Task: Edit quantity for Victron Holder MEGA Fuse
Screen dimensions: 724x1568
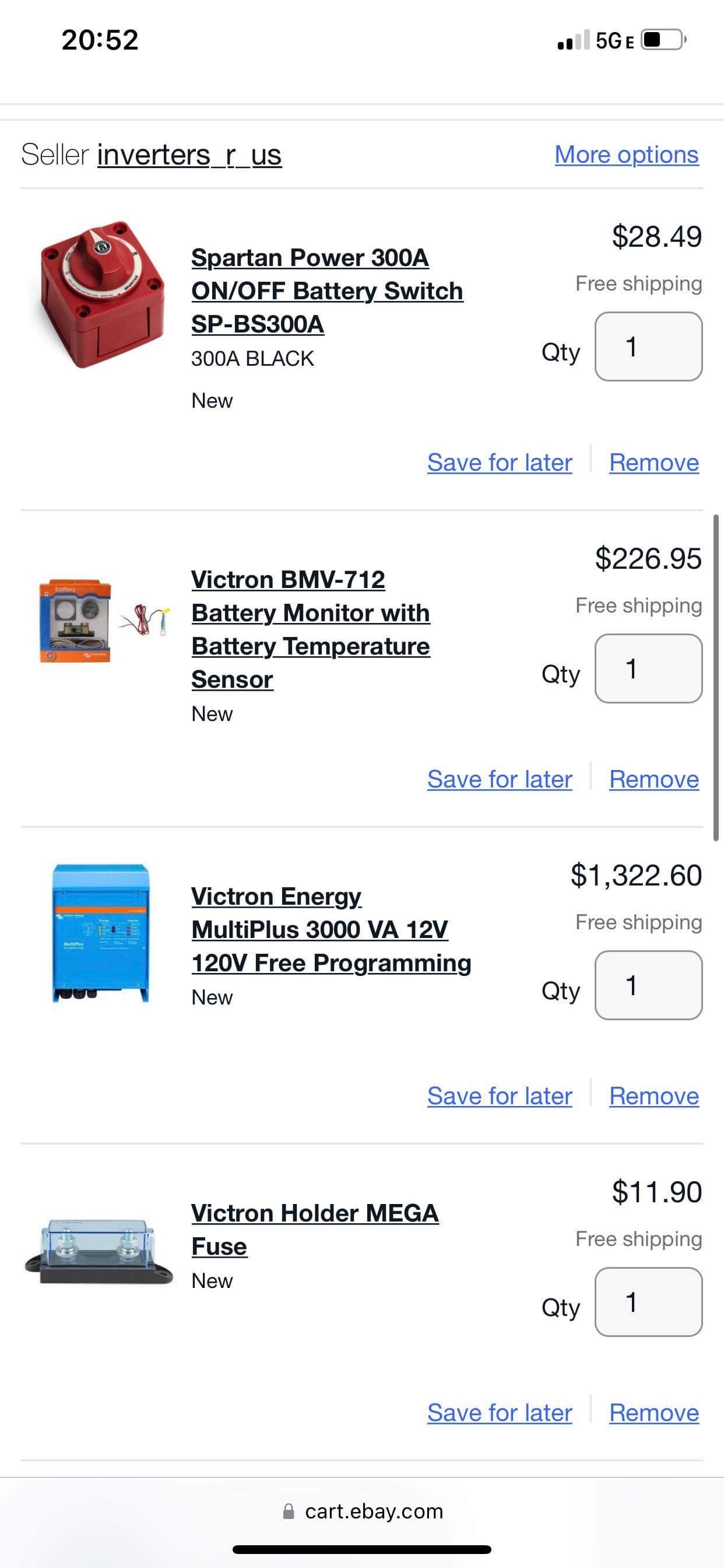Action: [648, 1301]
